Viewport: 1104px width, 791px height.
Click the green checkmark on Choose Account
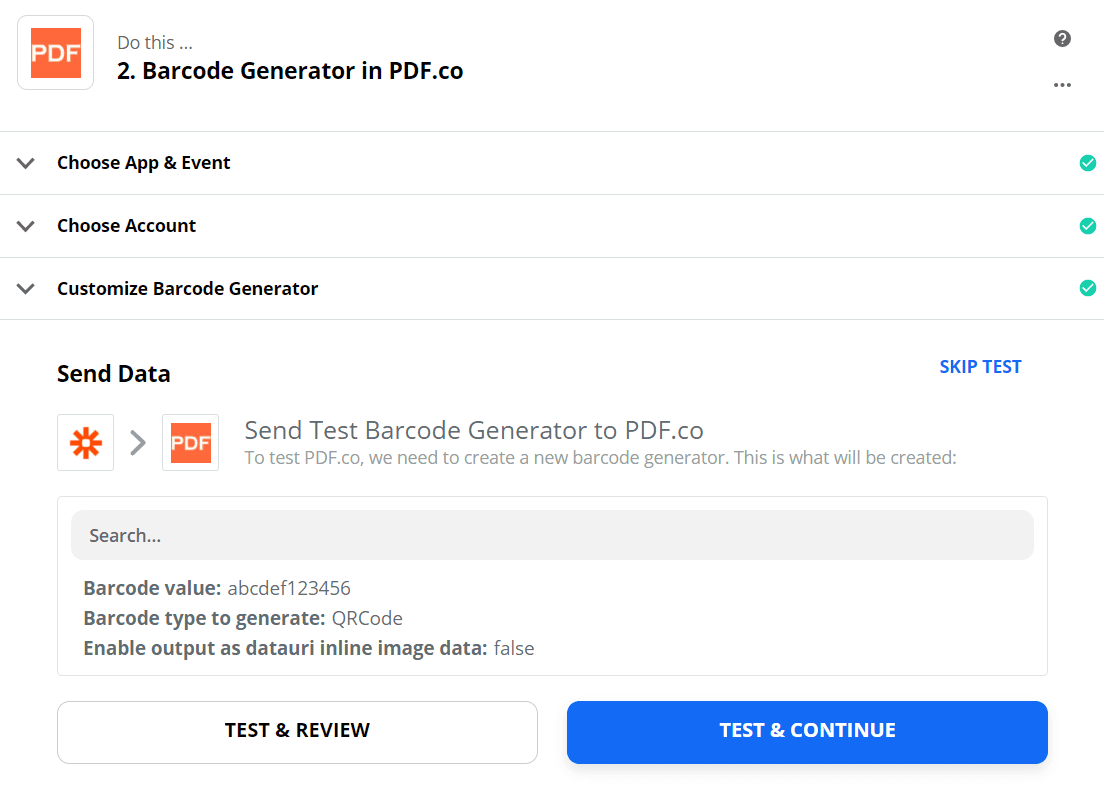1088,226
